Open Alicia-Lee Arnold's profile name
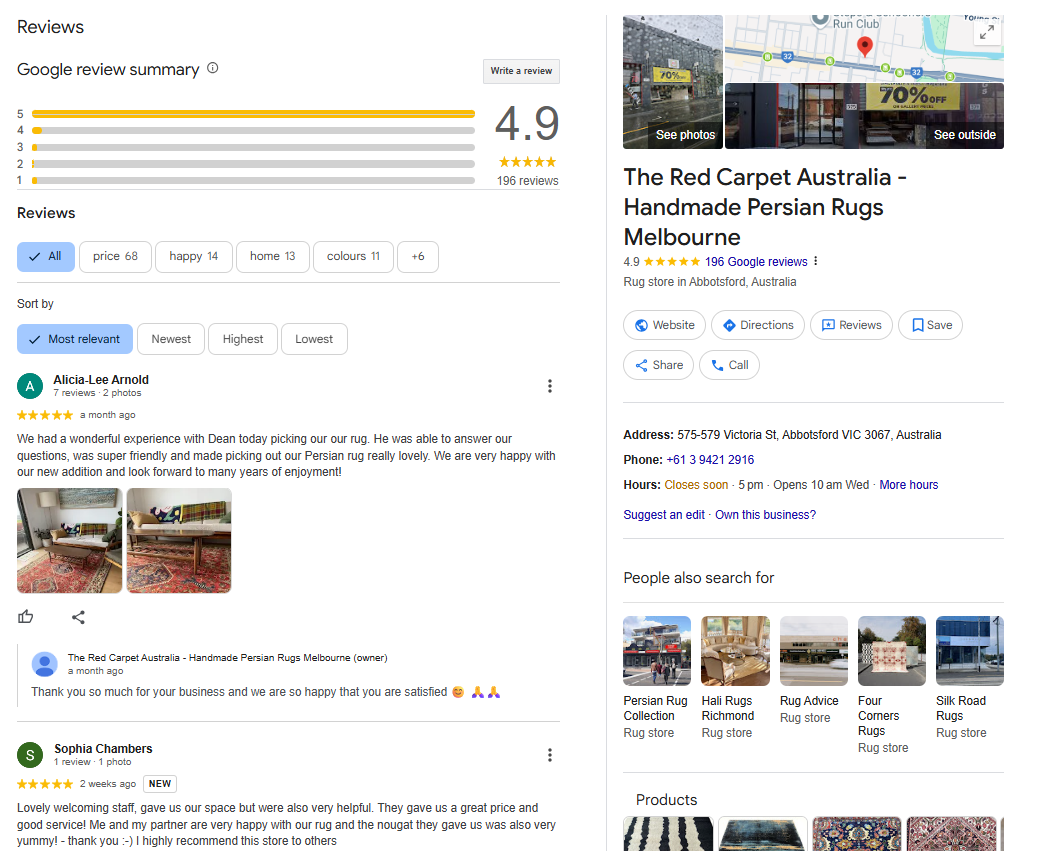1053x851 pixels. pyautogui.click(x=101, y=380)
